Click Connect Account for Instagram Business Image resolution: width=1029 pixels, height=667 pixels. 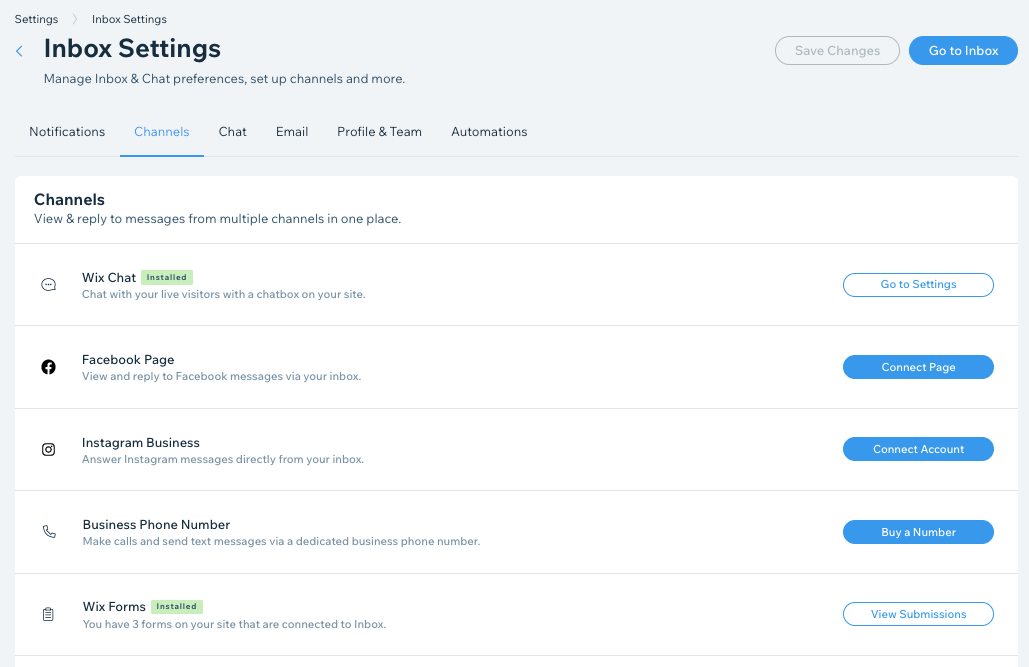[917, 449]
